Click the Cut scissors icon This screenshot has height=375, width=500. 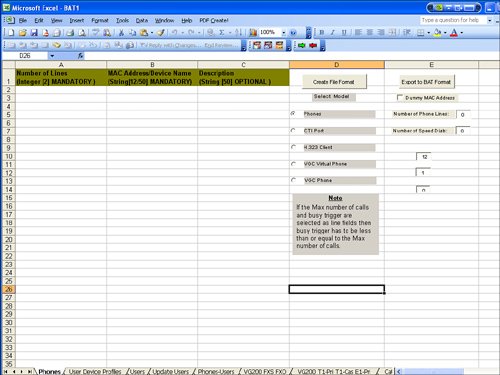pos(121,32)
